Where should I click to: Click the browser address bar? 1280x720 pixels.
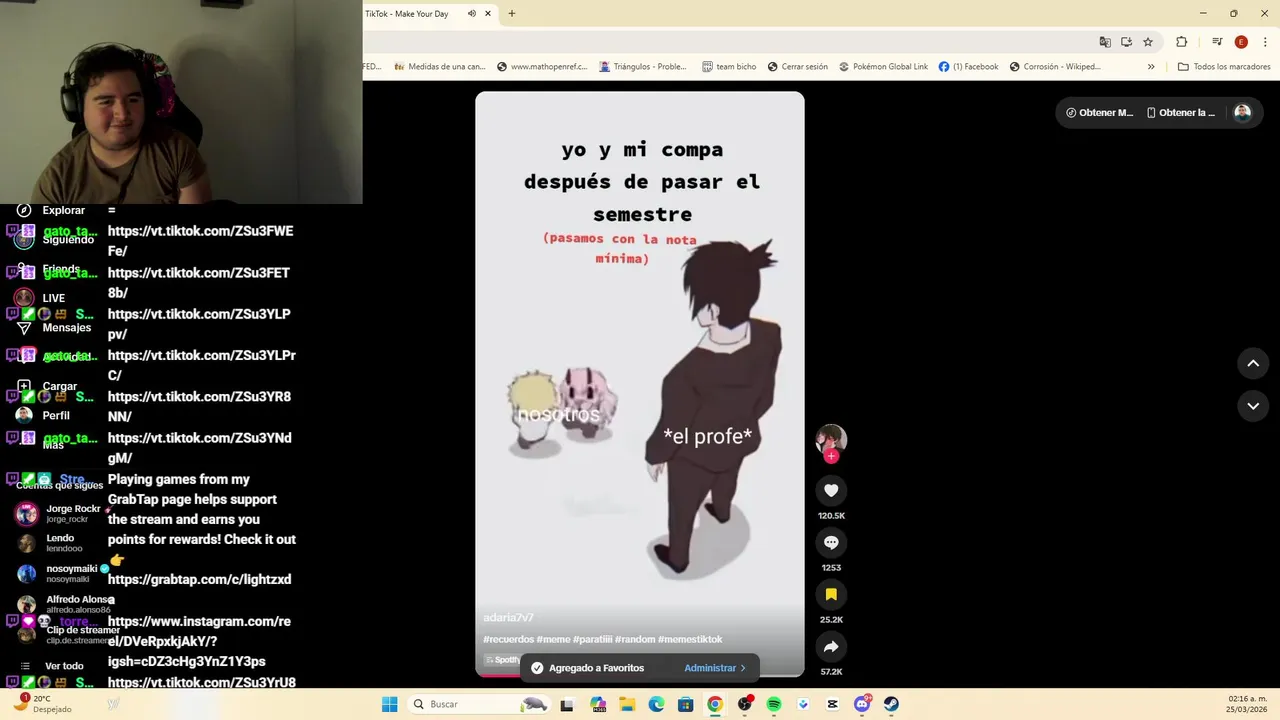tap(728, 42)
